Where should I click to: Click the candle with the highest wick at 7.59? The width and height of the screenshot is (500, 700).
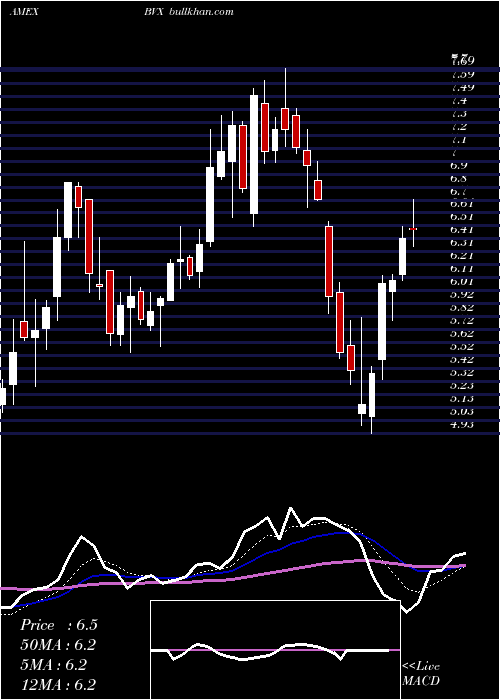pos(285,119)
